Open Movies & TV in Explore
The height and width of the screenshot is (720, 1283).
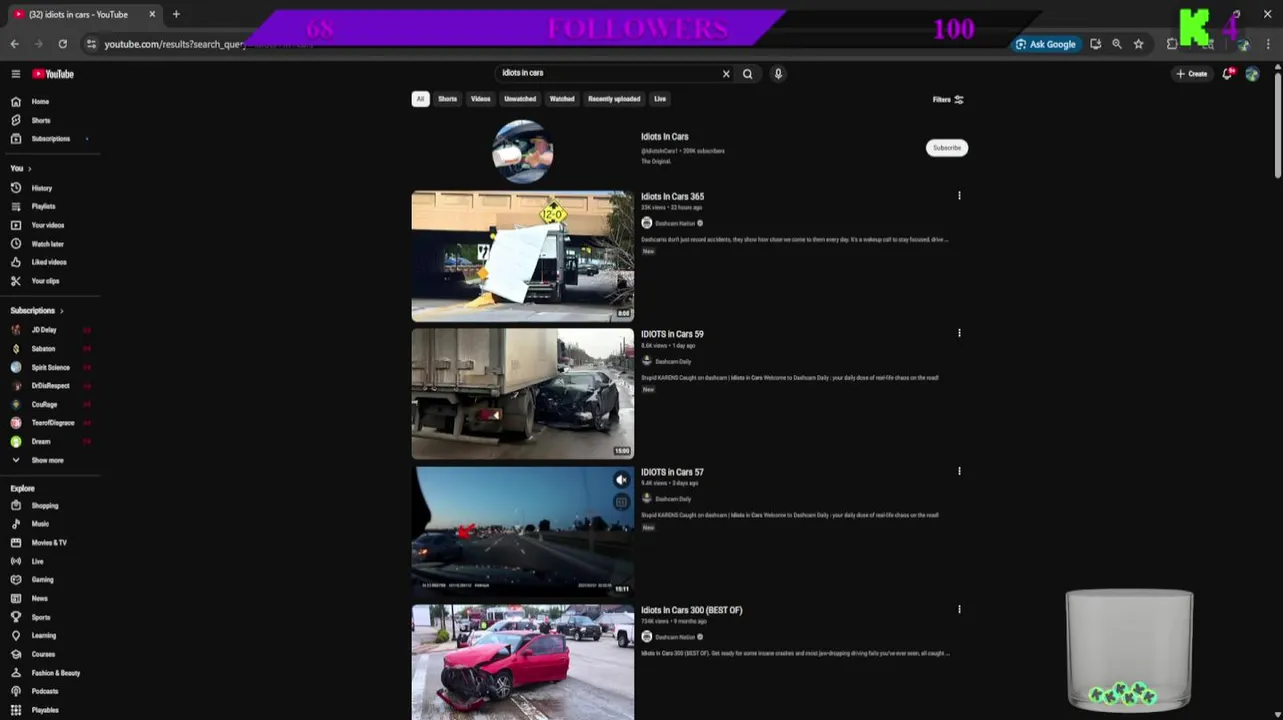[x=50, y=543]
